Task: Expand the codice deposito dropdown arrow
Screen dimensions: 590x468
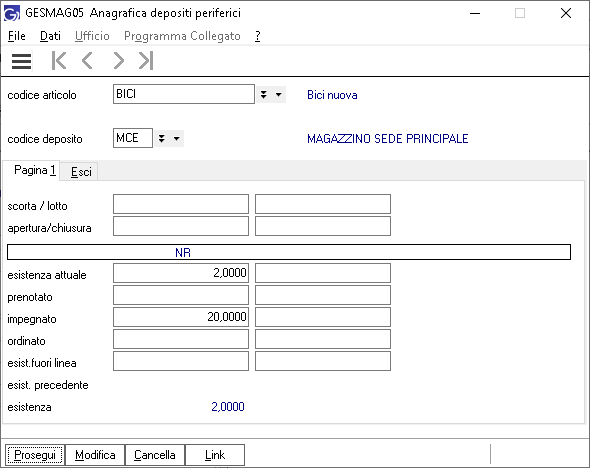Action: click(x=176, y=138)
